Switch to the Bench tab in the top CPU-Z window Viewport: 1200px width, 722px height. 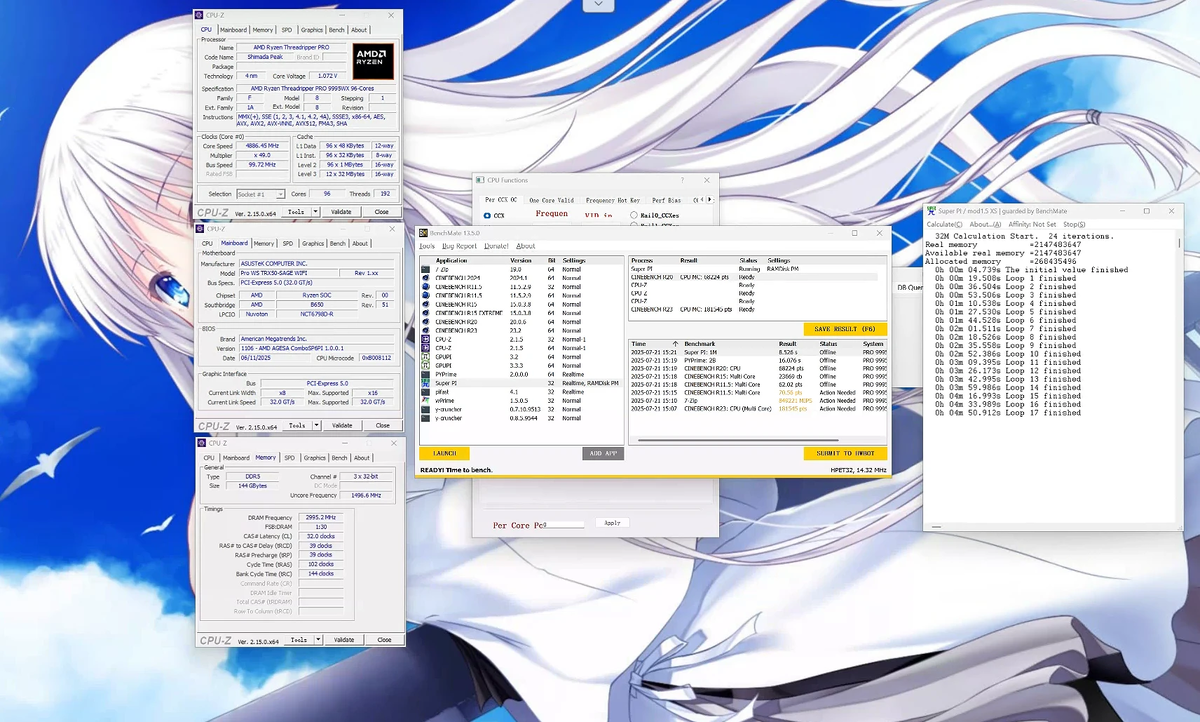(337, 30)
